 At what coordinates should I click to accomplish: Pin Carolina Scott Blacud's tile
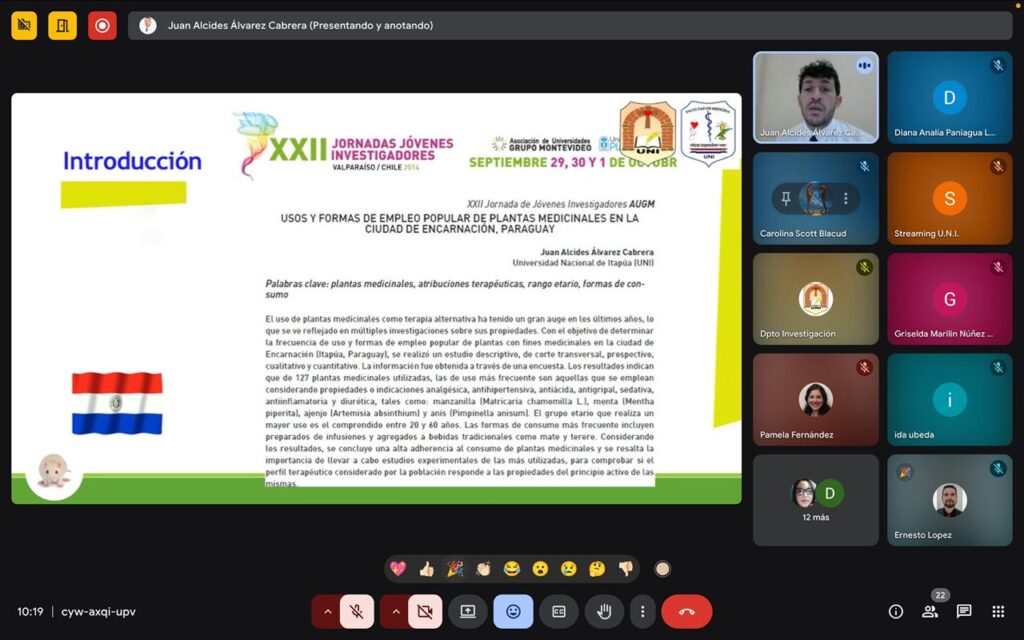click(786, 198)
